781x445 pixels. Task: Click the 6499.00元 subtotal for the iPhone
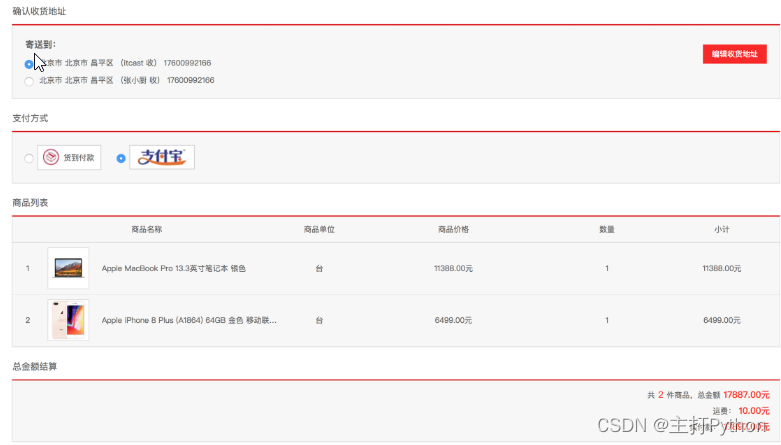click(x=722, y=320)
